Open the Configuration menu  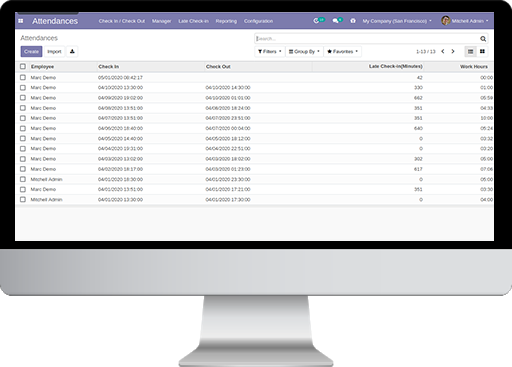coord(258,21)
